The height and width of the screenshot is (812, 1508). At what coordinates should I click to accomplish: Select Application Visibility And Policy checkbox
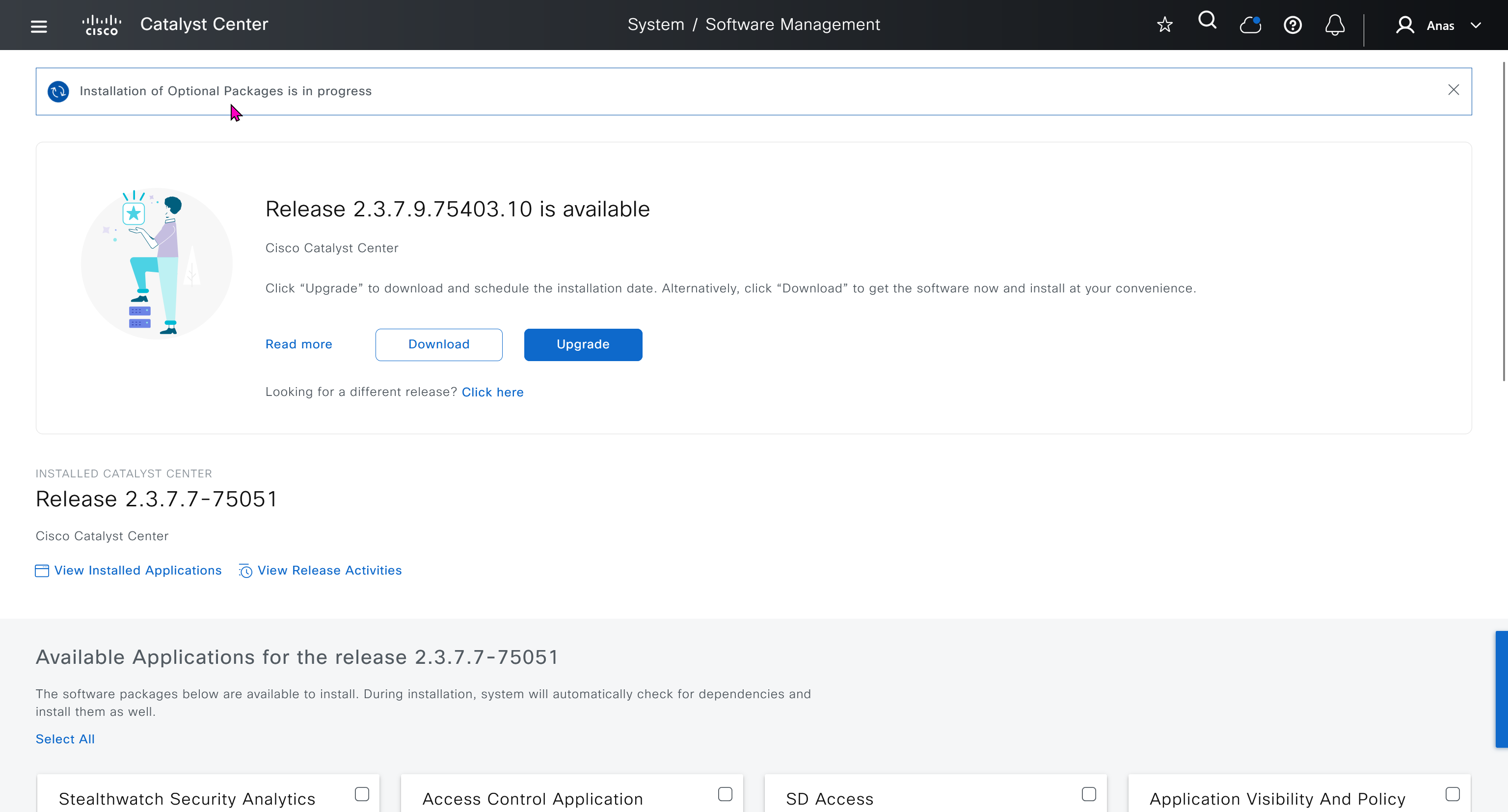[1453, 794]
